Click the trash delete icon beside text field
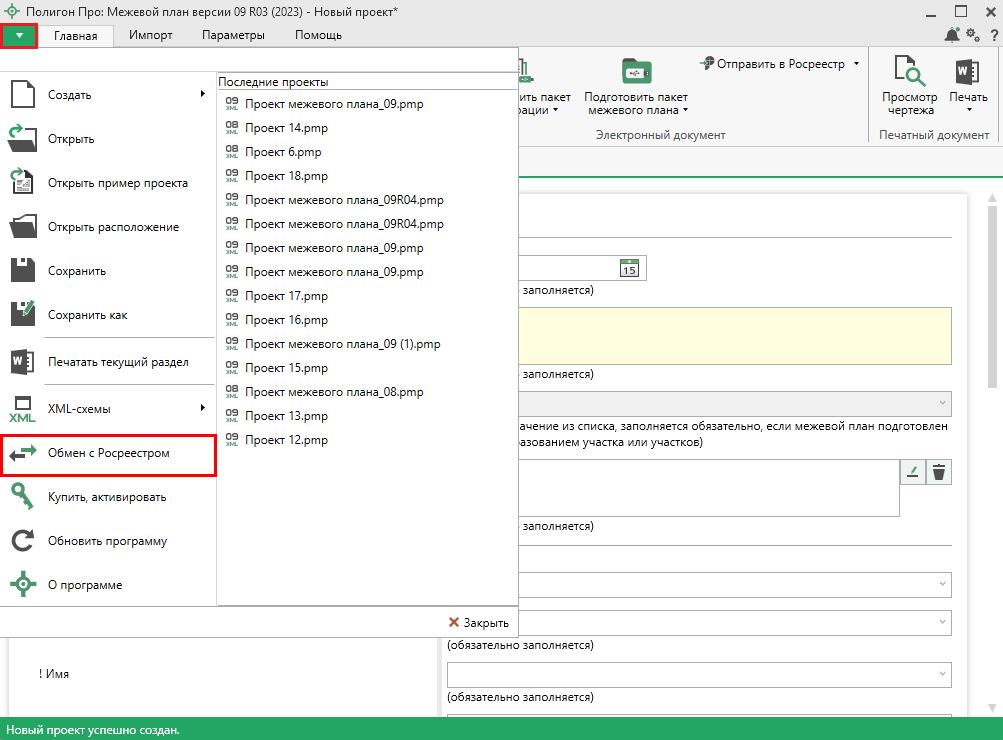 pyautogui.click(x=938, y=473)
